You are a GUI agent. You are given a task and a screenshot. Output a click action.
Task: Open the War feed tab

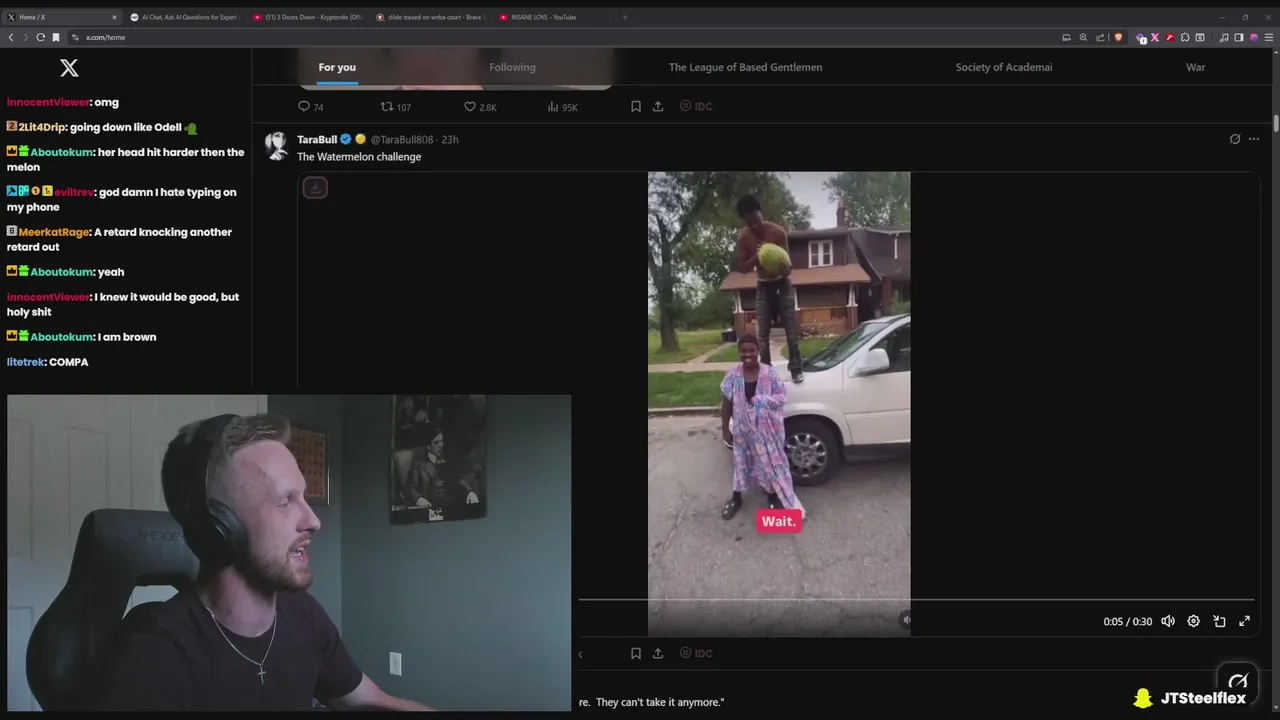[x=1195, y=67]
